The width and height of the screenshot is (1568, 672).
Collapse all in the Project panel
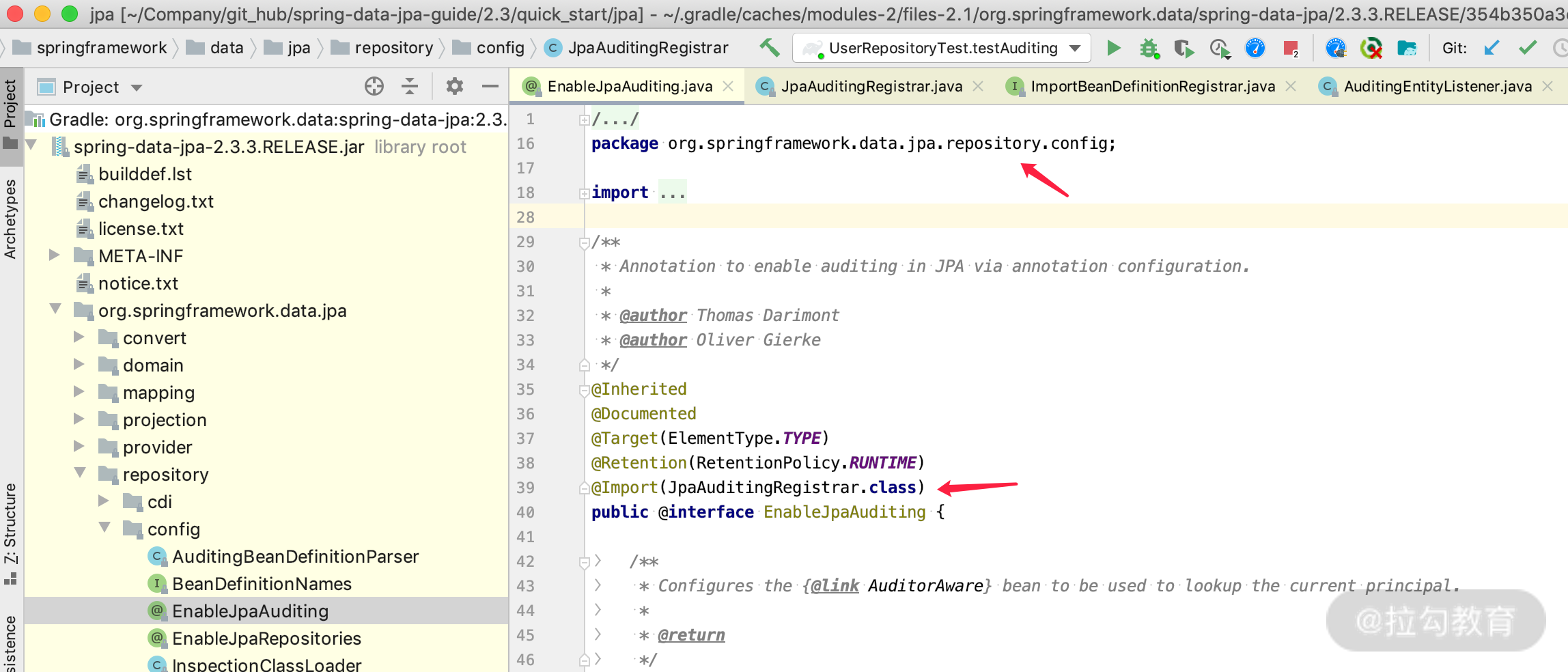410,86
